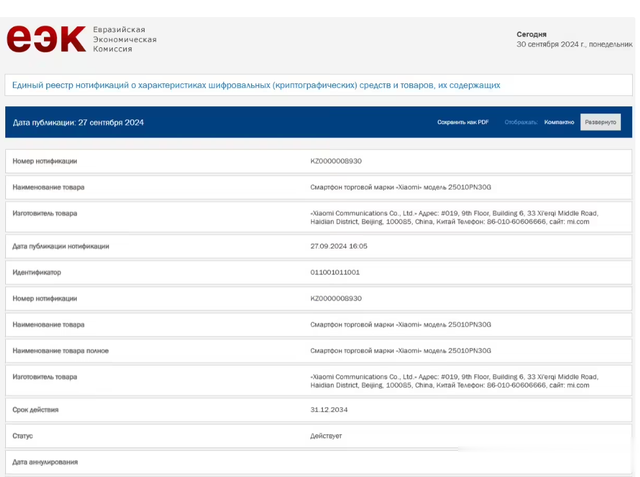Image resolution: width=640 pixels, height=477 pixels.
Task: Click Наименование товара полное label
Action: (x=60, y=351)
